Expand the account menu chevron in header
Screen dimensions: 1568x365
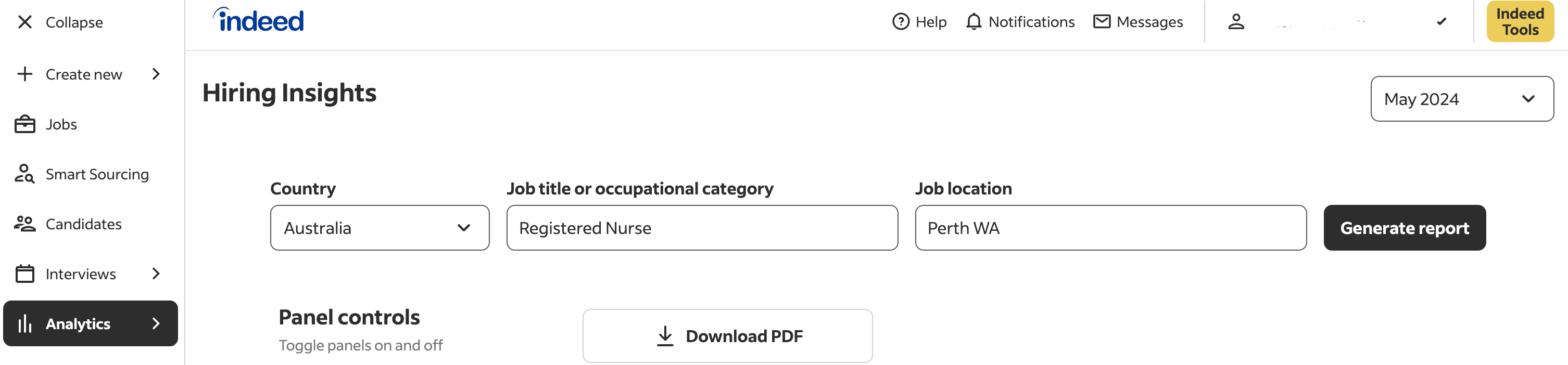(x=1441, y=22)
